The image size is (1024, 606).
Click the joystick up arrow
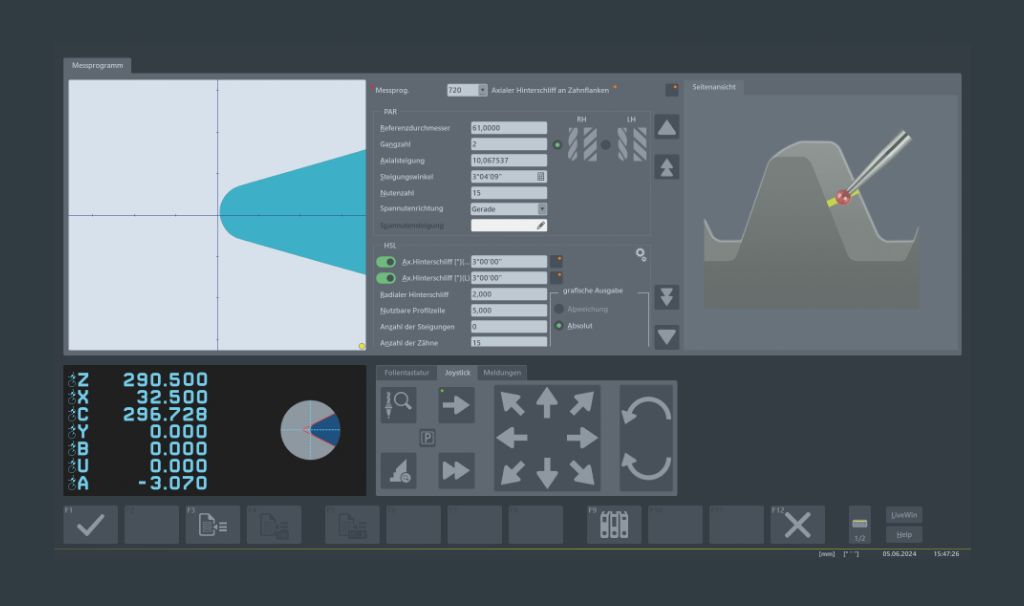pos(546,403)
